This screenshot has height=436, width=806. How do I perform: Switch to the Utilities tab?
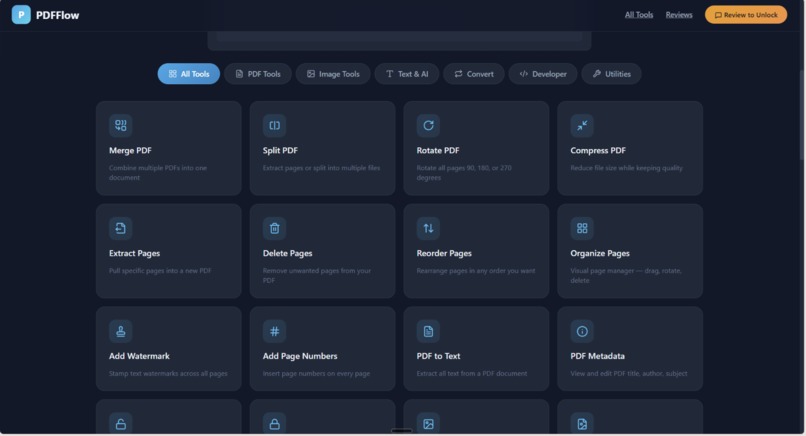pyautogui.click(x=611, y=74)
